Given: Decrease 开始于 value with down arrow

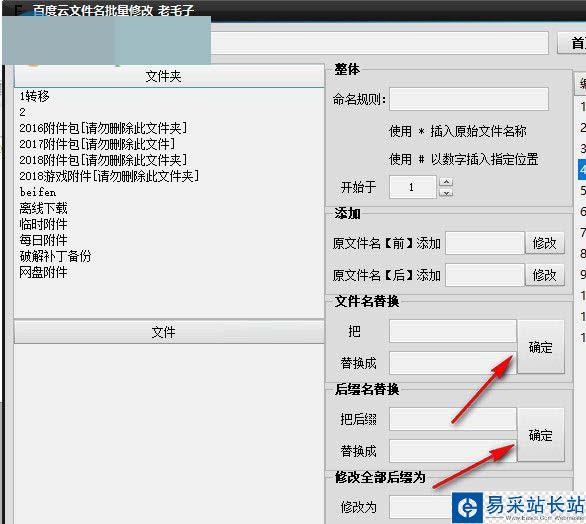Looking at the screenshot, I should click(x=446, y=193).
